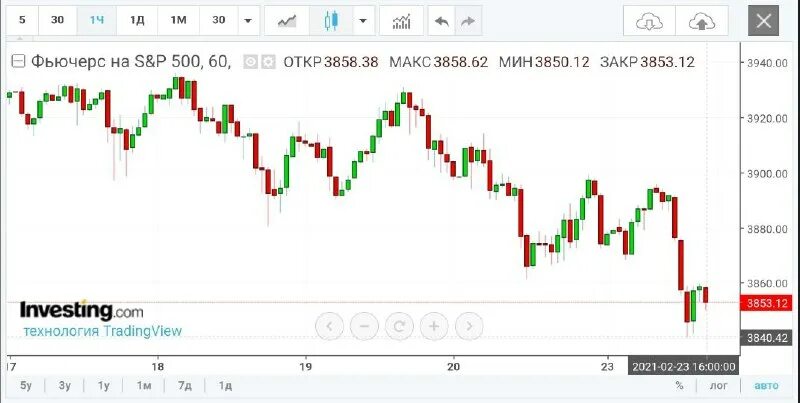Click the ОТКР 3858.38 open value
Viewport: 800px width, 403px height.
pyautogui.click(x=331, y=62)
